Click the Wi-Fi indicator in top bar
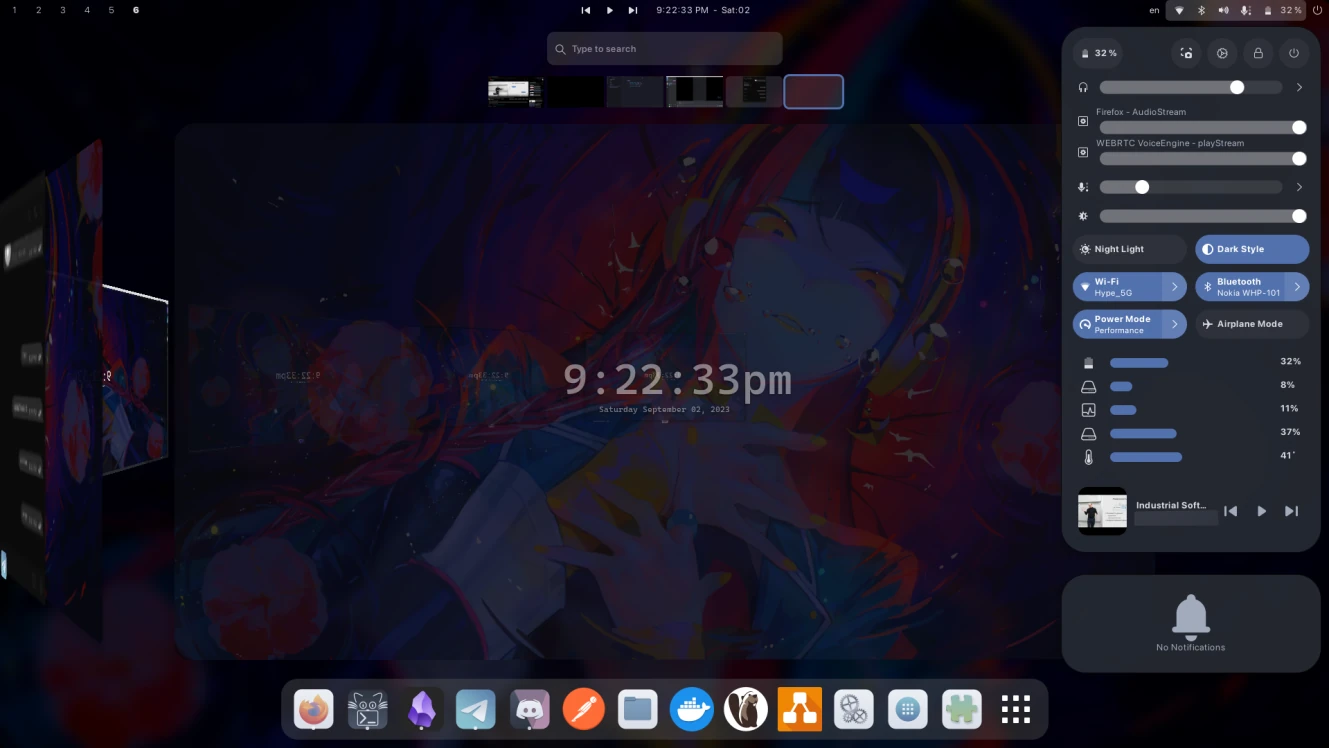The image size is (1329, 748). (x=1179, y=10)
